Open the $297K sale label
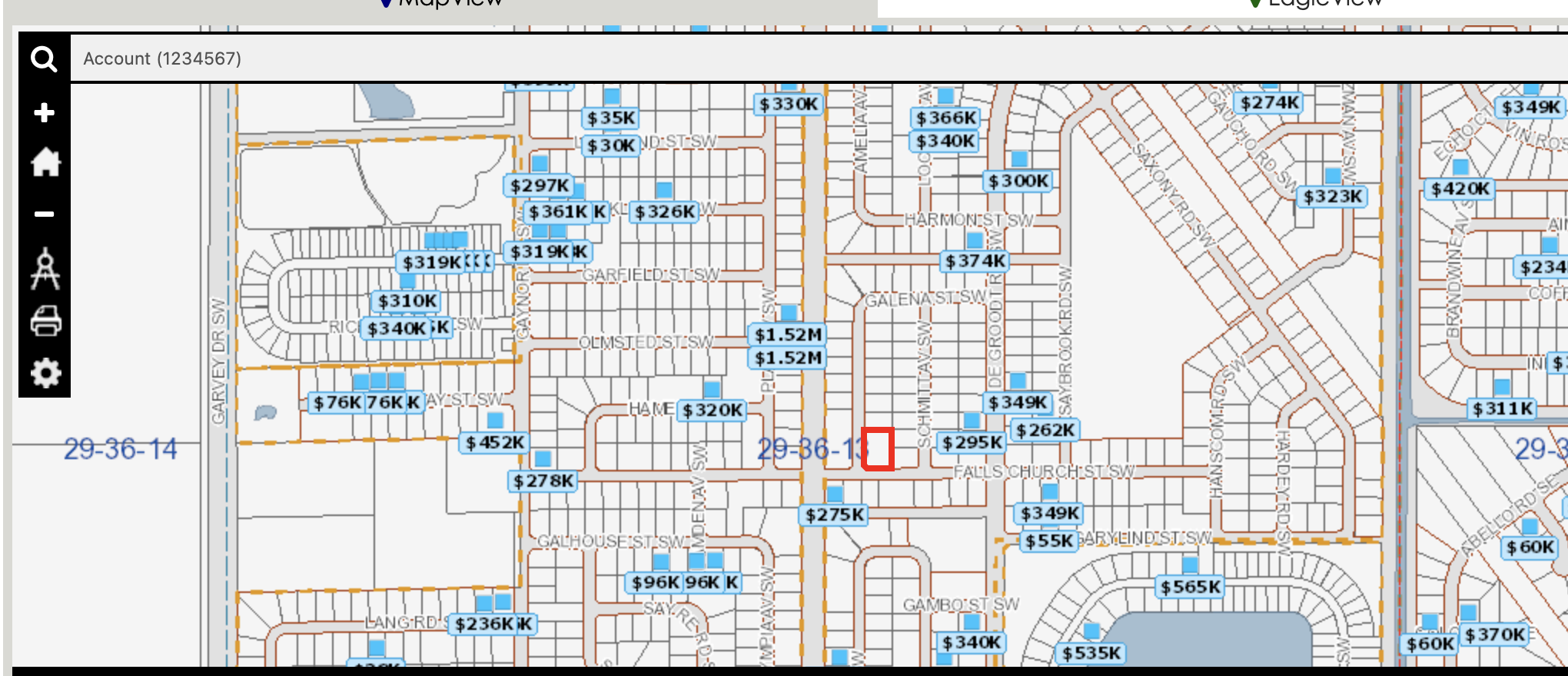The image size is (1568, 676). click(x=540, y=185)
